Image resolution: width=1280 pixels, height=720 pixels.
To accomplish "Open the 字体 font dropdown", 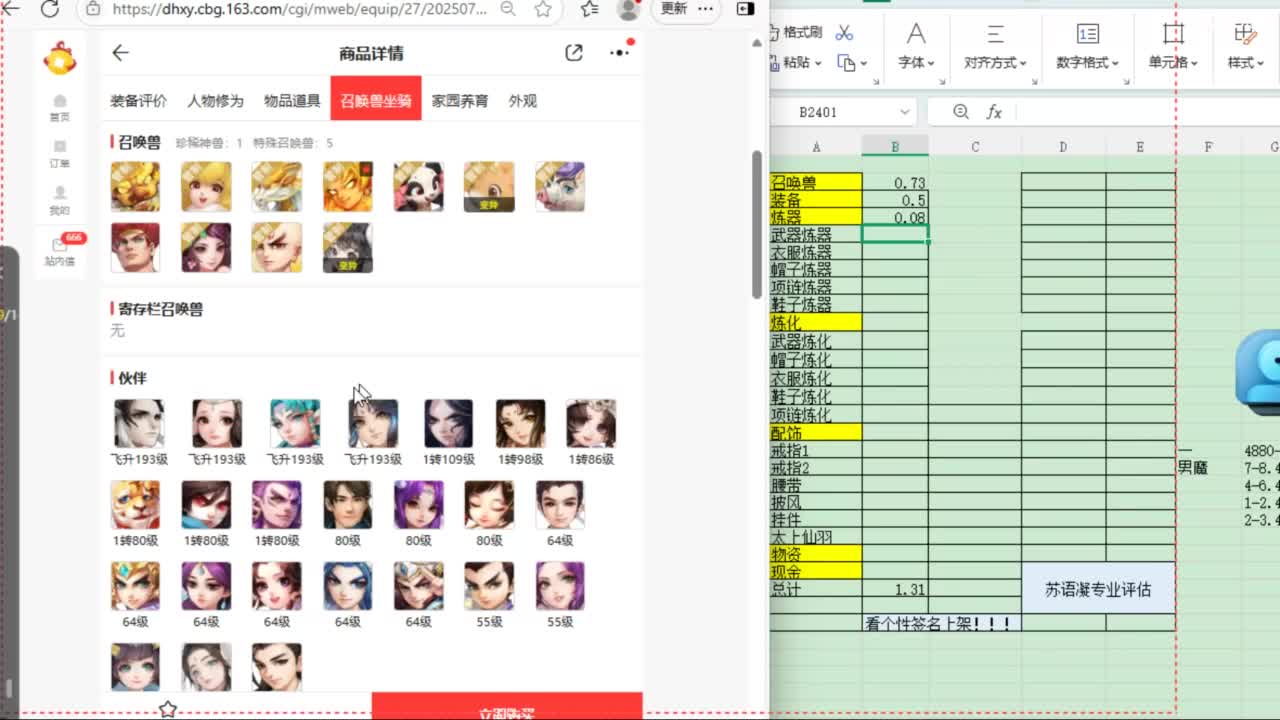I will point(916,47).
